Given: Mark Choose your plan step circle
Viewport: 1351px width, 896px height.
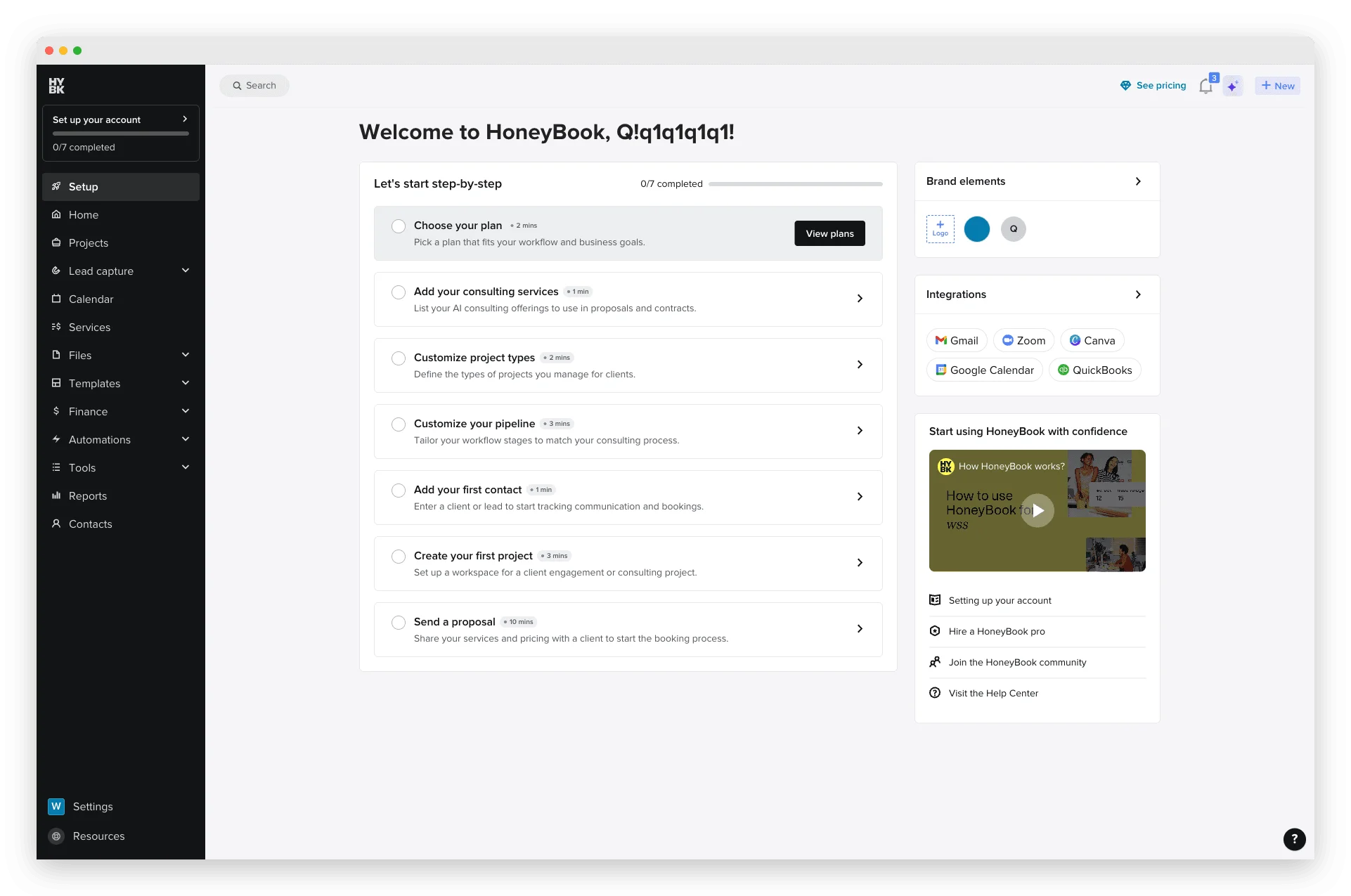Looking at the screenshot, I should pyautogui.click(x=399, y=226).
